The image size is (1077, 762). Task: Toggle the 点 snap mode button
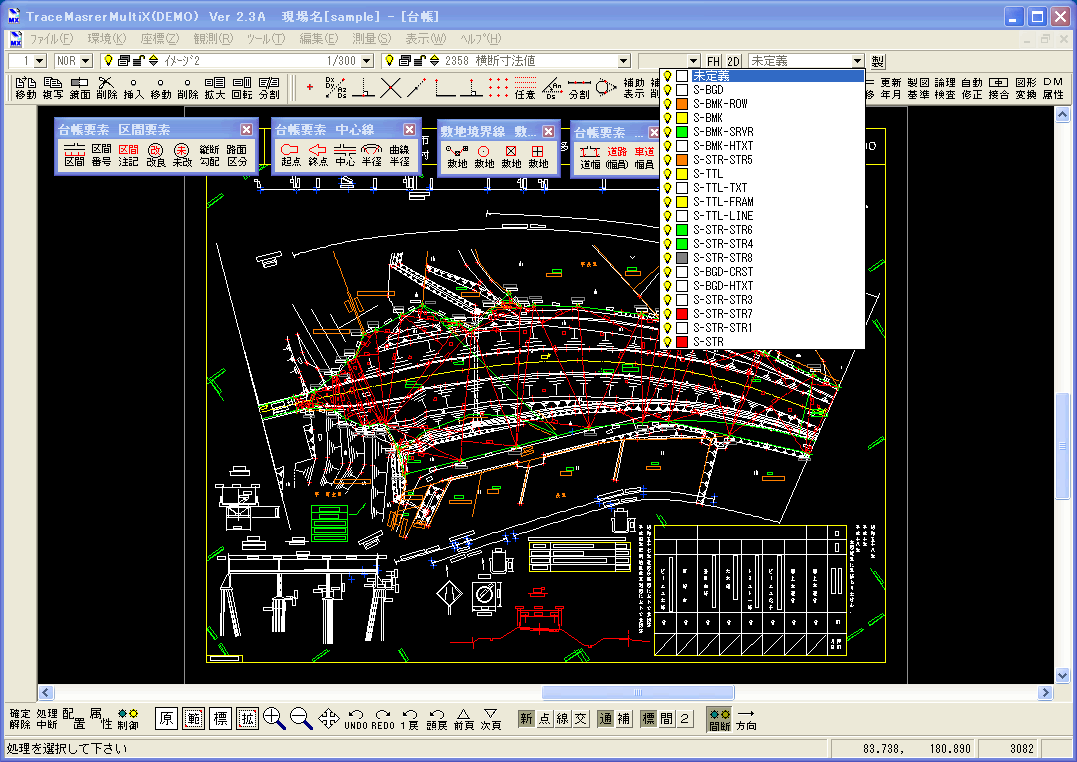click(544, 719)
